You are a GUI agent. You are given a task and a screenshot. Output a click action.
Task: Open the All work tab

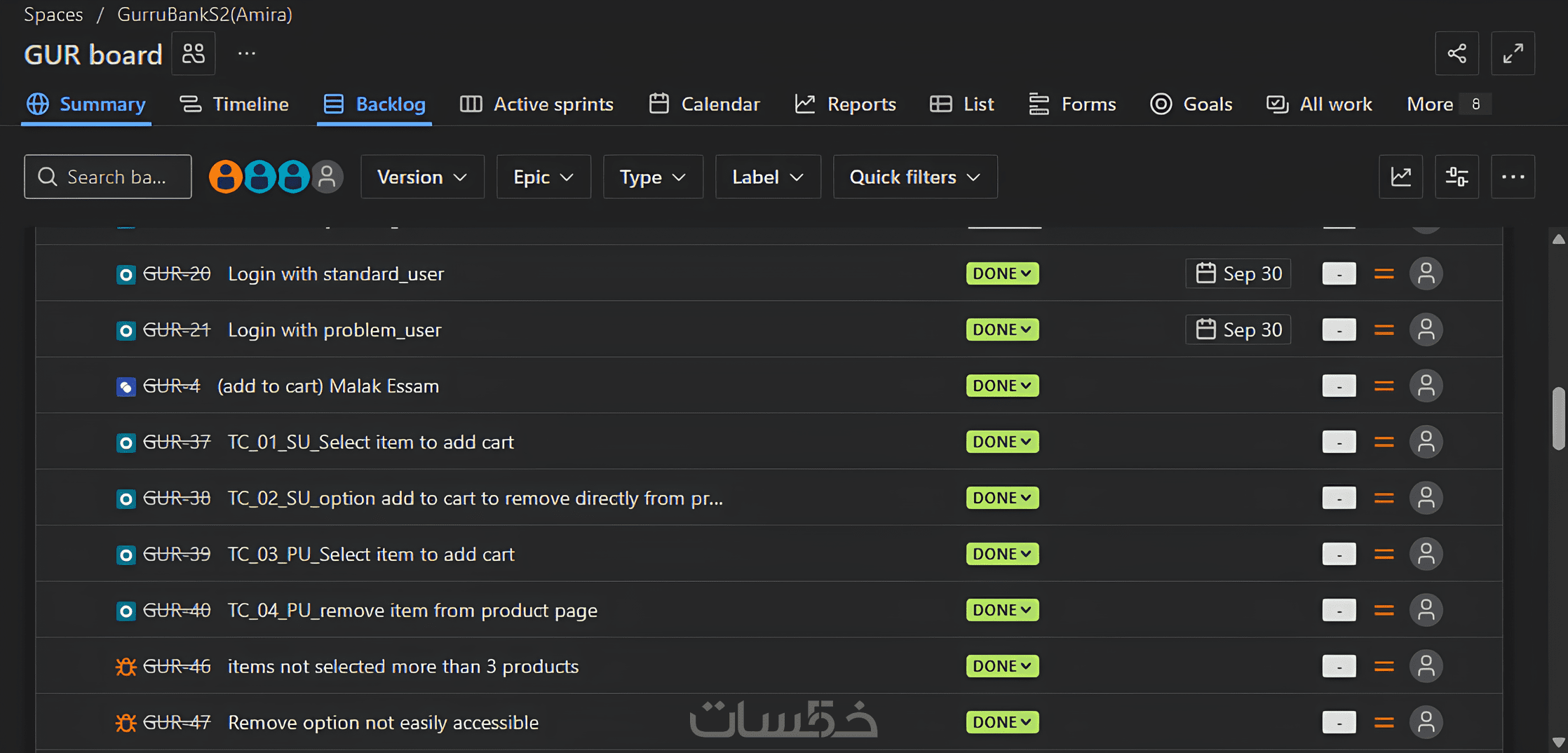[x=1319, y=104]
